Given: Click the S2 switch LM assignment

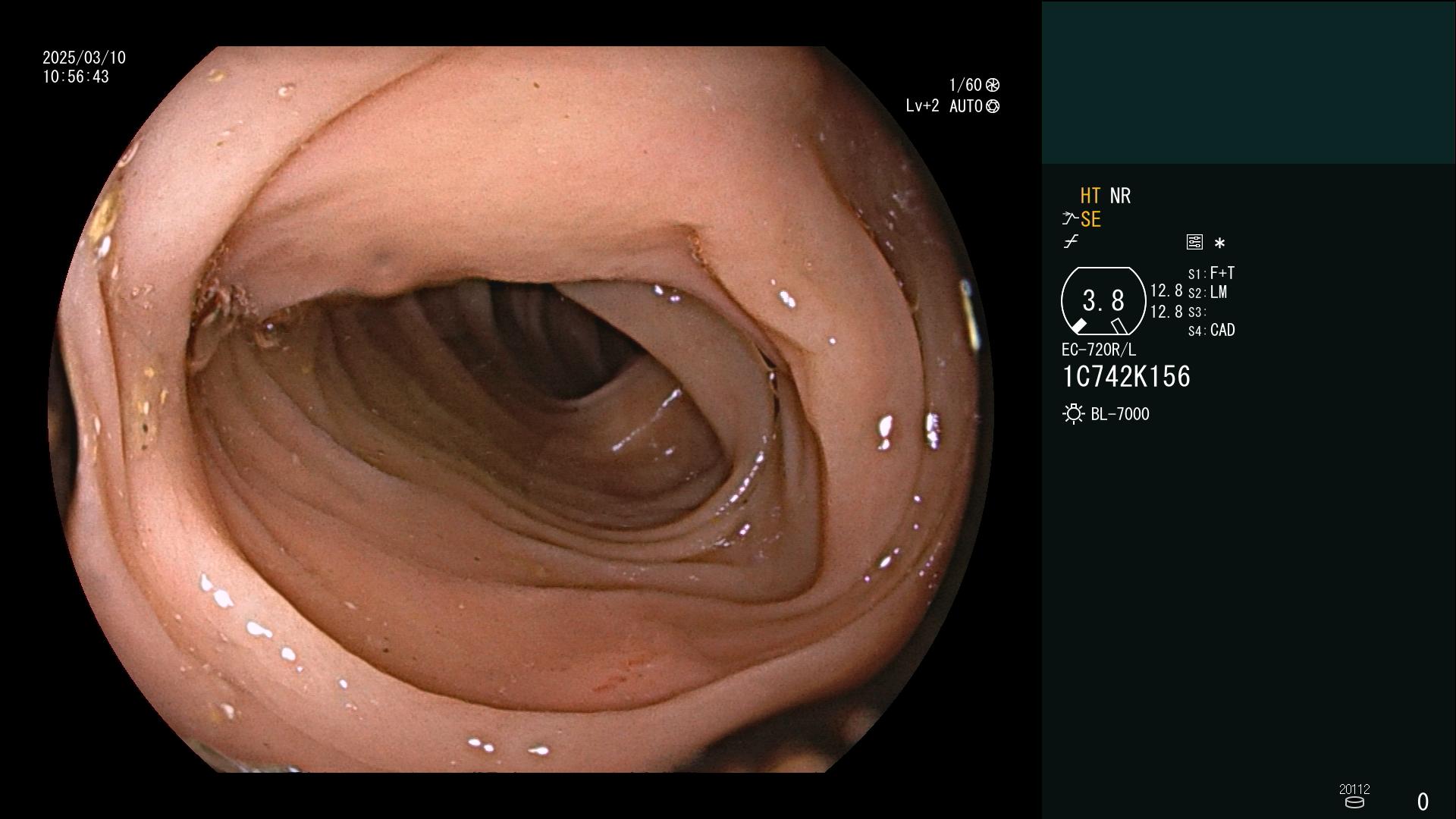Looking at the screenshot, I should point(1208,293).
